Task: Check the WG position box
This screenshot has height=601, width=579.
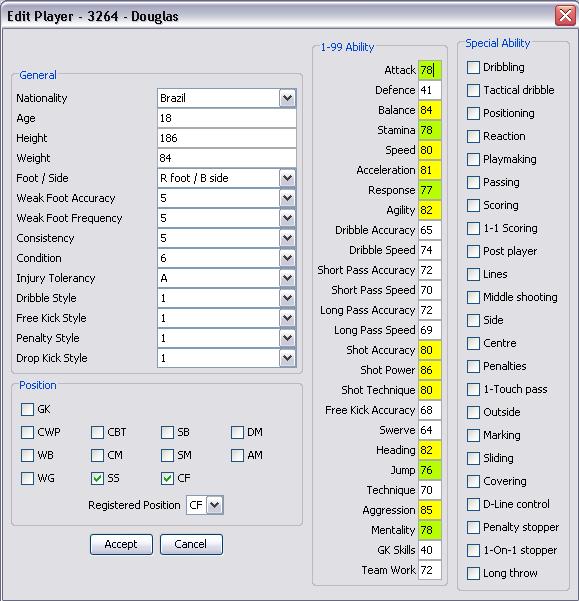Action: point(27,478)
